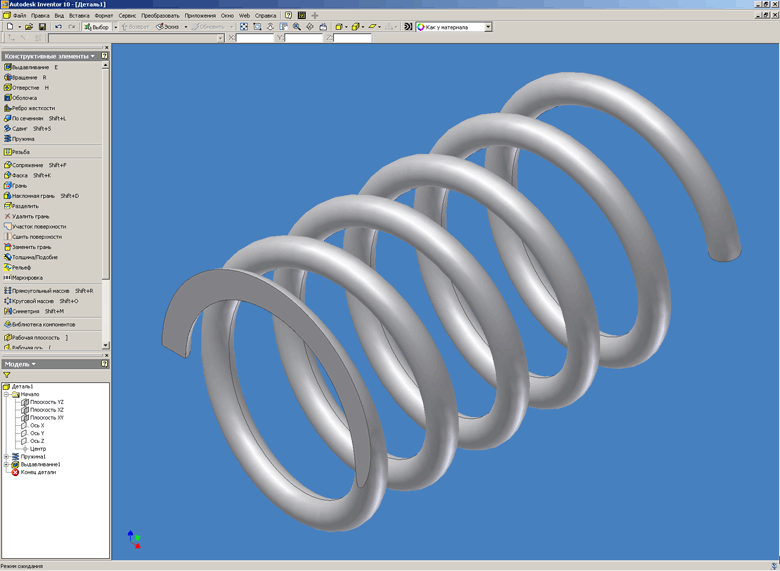Select the Сшить поверхности tool
Viewport: 780px width, 571px height.
[33, 237]
